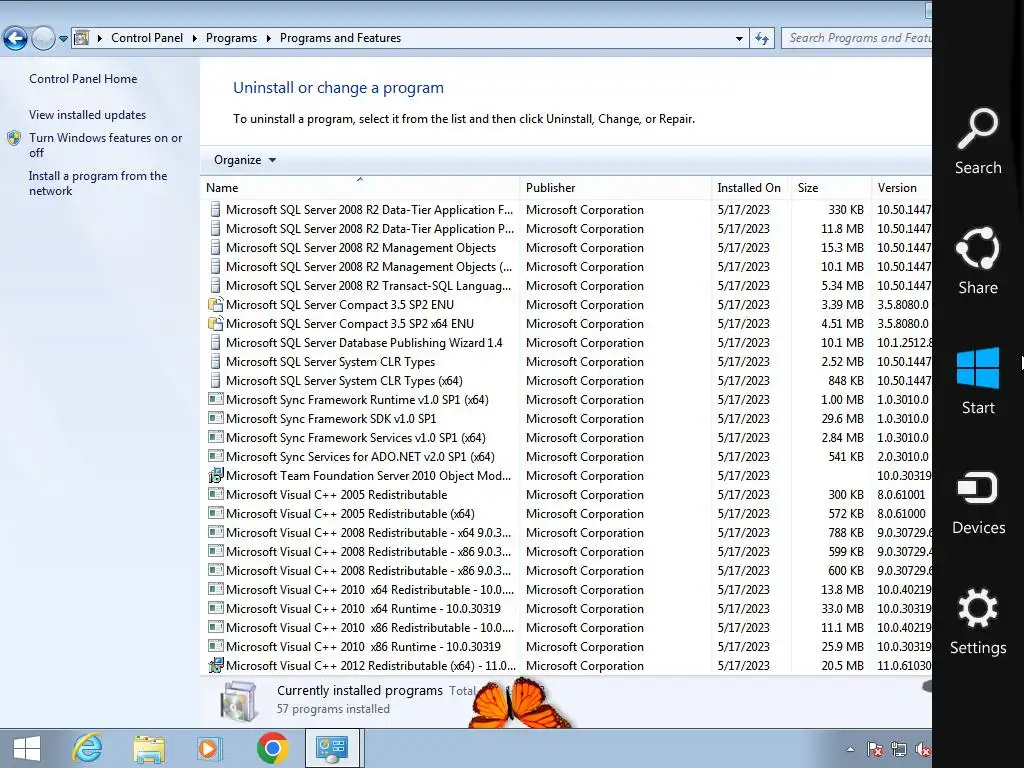Select SQL Server Compact 3.5 SP2 ENU icon
This screenshot has height=768, width=1024.
216,304
